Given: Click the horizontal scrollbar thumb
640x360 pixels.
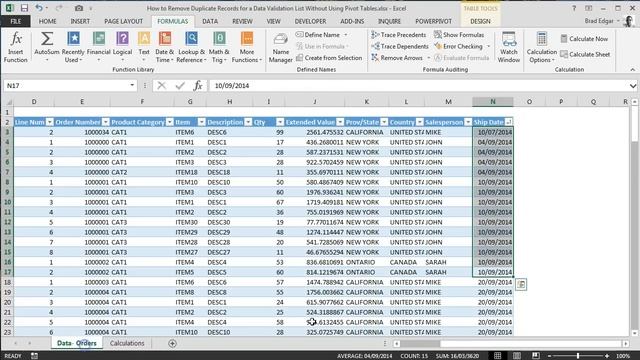Looking at the screenshot, I should click(420, 344).
